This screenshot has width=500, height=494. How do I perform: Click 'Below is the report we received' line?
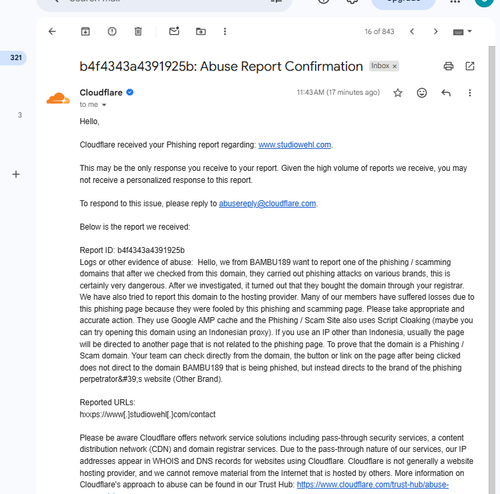[135, 227]
